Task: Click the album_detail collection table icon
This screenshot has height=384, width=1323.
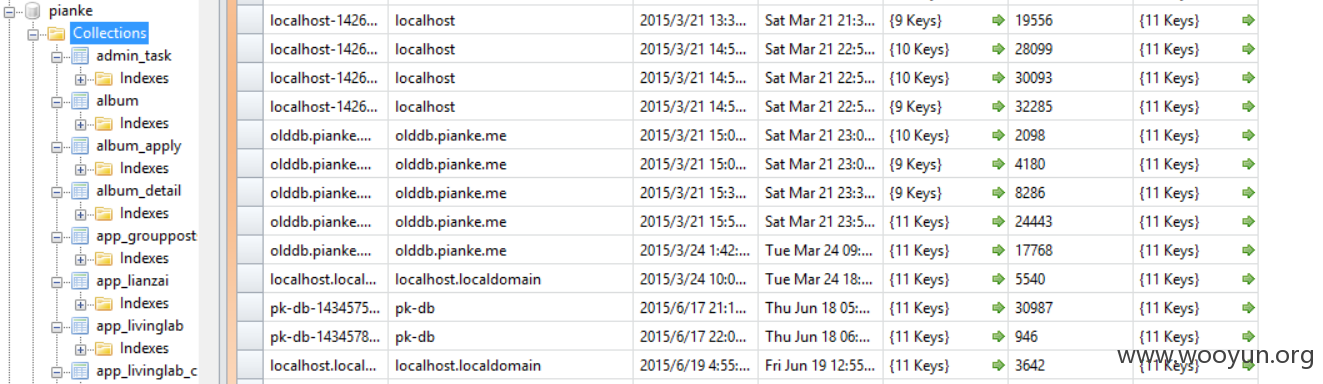Action: pyautogui.click(x=80, y=191)
